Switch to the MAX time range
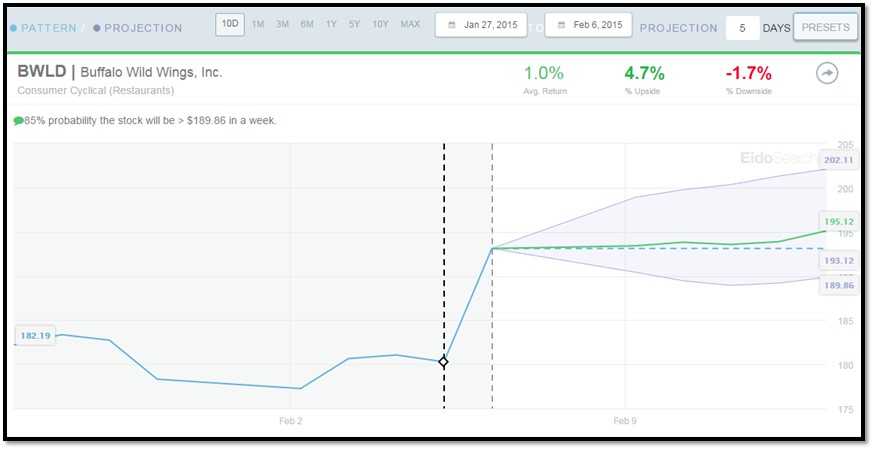 click(410, 25)
